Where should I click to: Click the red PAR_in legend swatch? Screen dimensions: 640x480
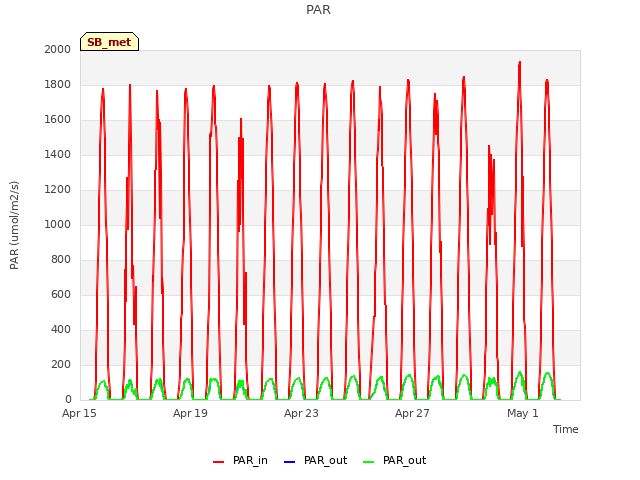pos(219,462)
